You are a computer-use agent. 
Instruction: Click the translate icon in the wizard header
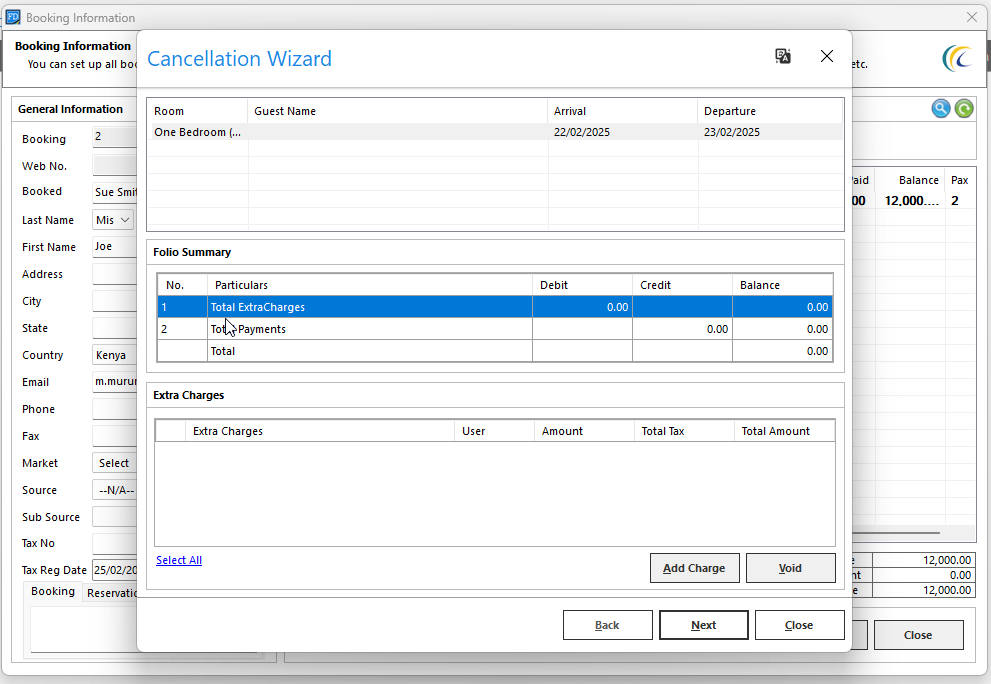coord(783,57)
